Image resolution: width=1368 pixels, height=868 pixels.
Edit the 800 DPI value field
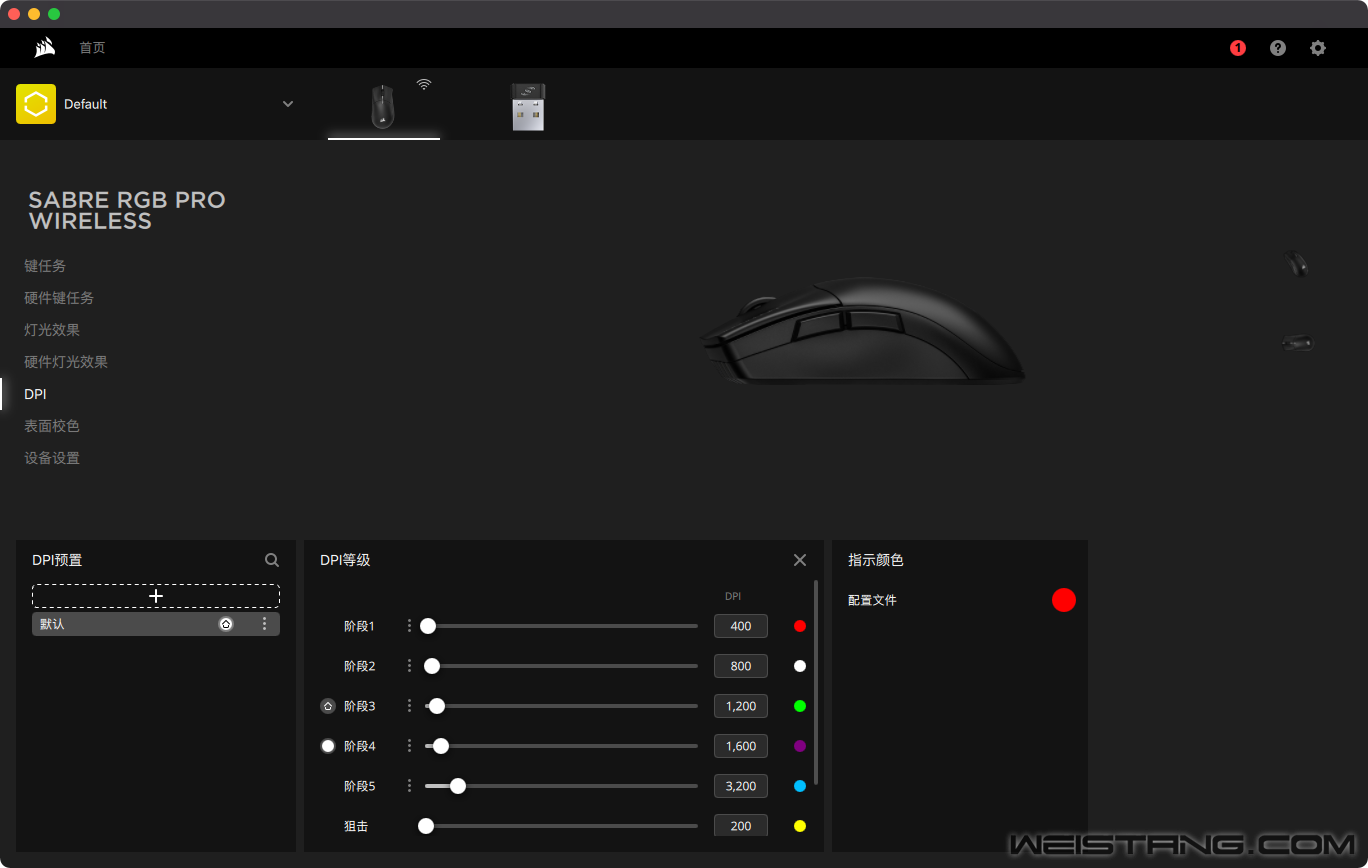click(741, 666)
